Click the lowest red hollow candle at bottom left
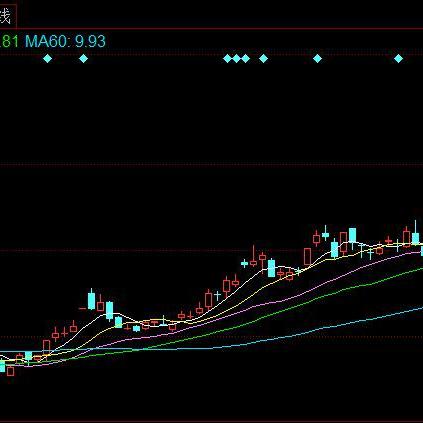 (x=11, y=371)
